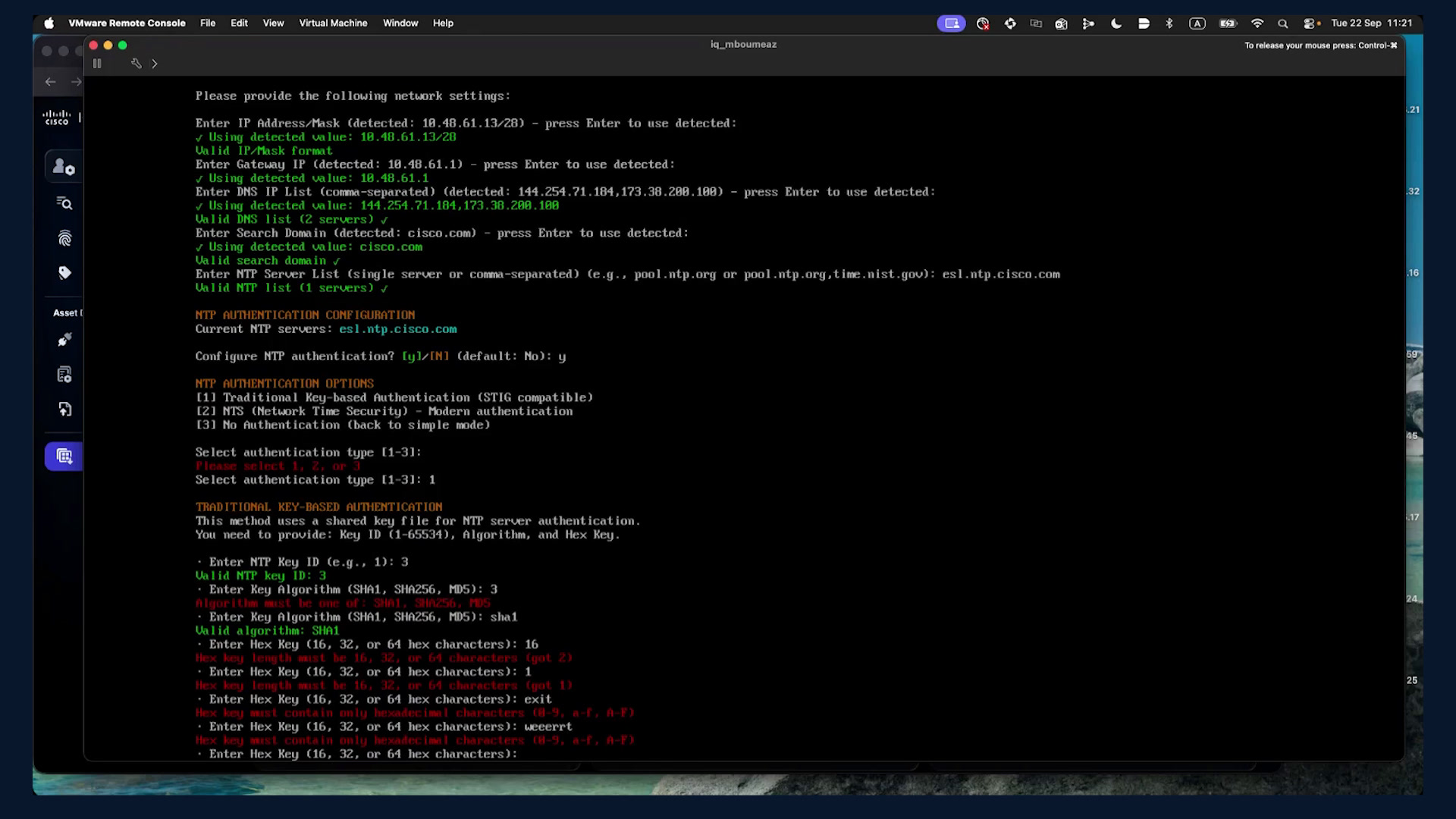Image resolution: width=1456 pixels, height=819 pixels.
Task: Open the Virtual Machine menu
Action: tap(333, 24)
